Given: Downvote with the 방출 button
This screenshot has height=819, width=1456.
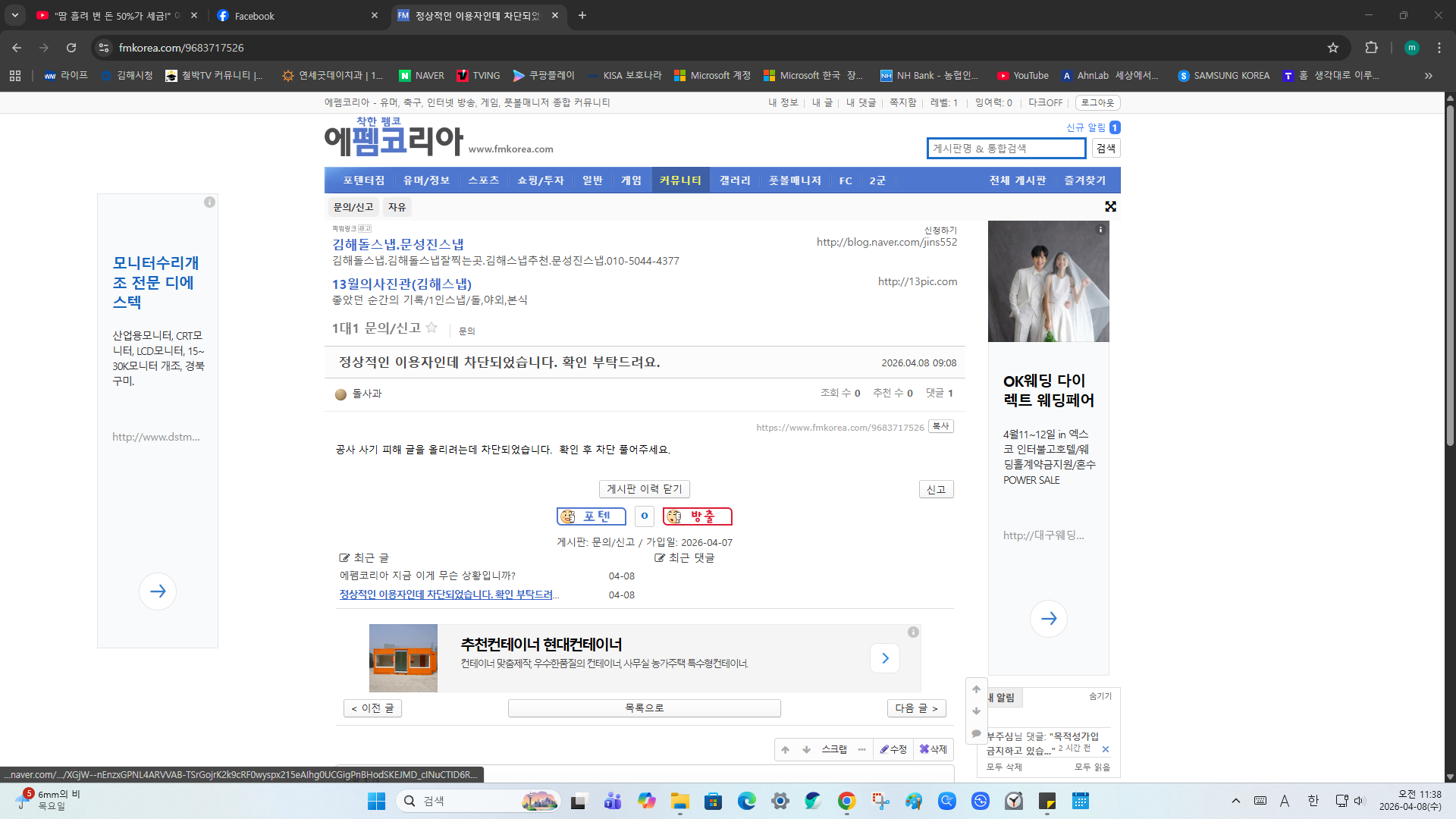Looking at the screenshot, I should 698,516.
